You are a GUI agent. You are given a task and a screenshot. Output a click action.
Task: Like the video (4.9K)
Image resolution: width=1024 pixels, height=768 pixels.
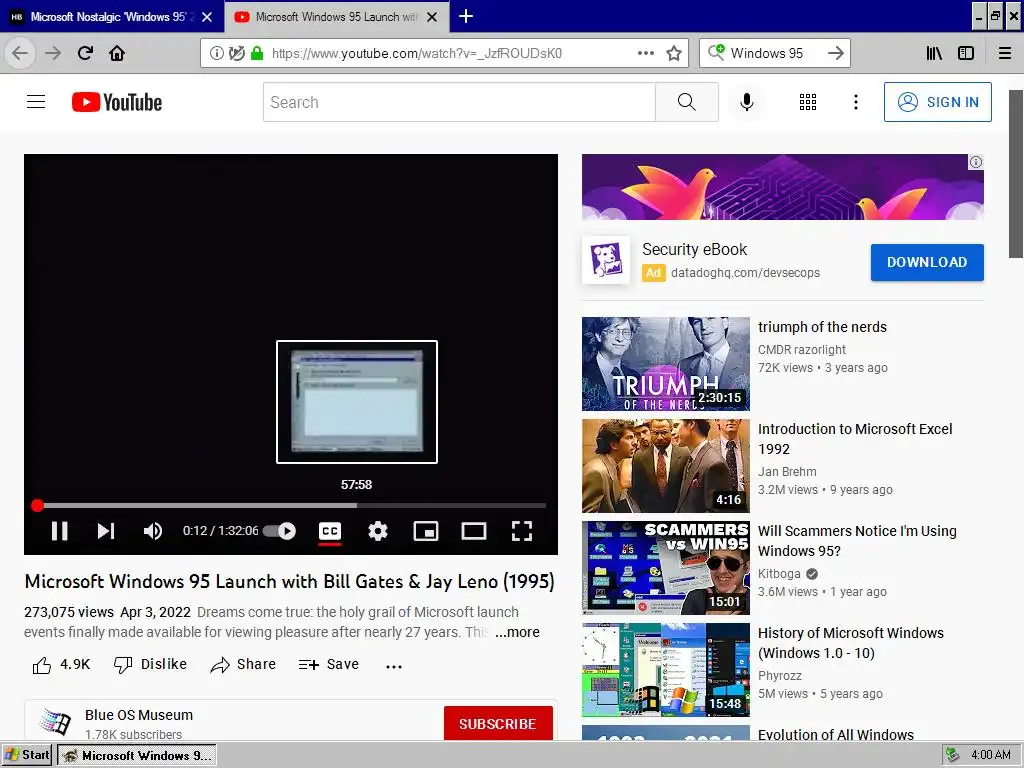(x=61, y=665)
